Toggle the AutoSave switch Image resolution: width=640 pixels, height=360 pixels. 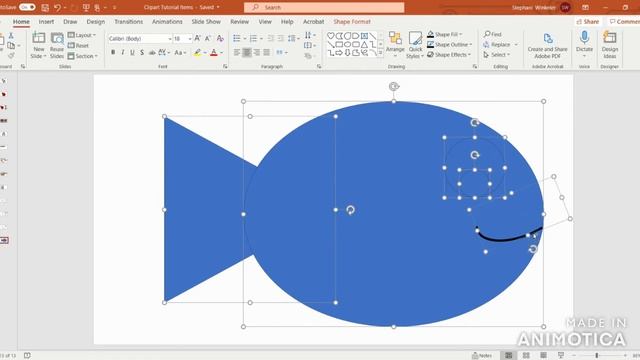(27, 7)
